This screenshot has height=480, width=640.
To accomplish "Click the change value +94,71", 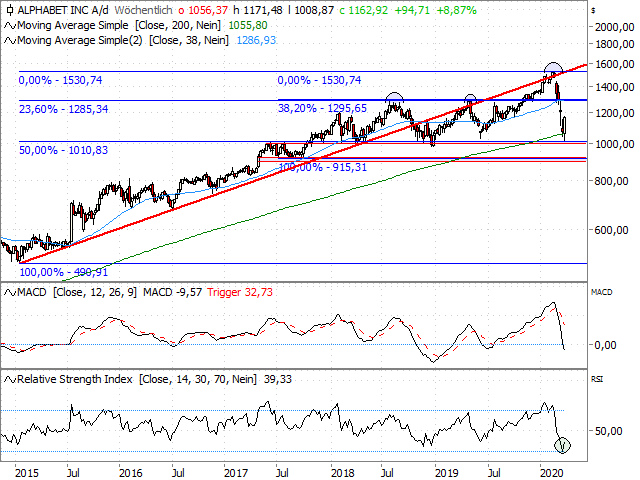I will [412, 10].
